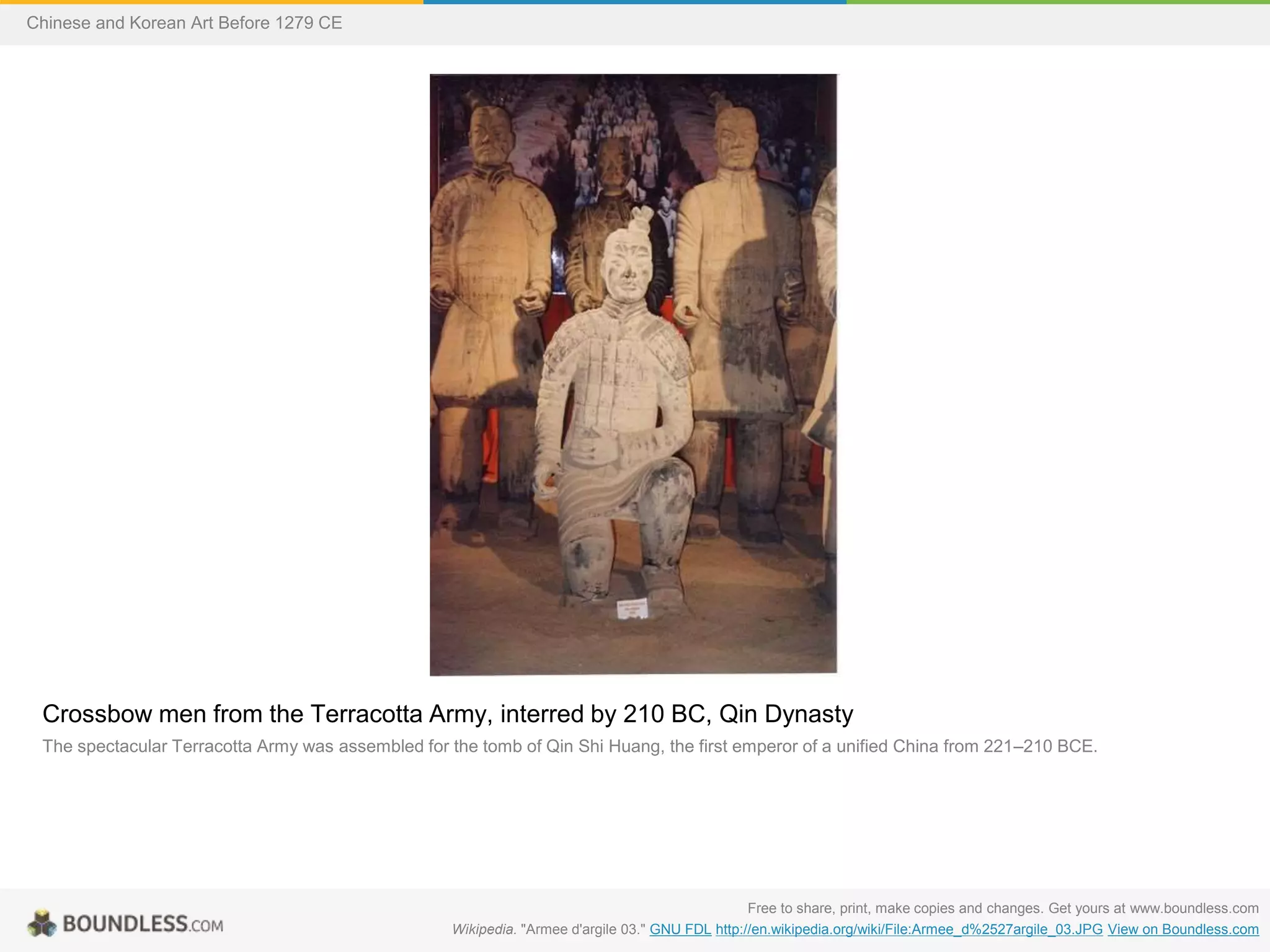
Task: Open the Wikipedia Armee d'argile file URL
Action: [908, 929]
